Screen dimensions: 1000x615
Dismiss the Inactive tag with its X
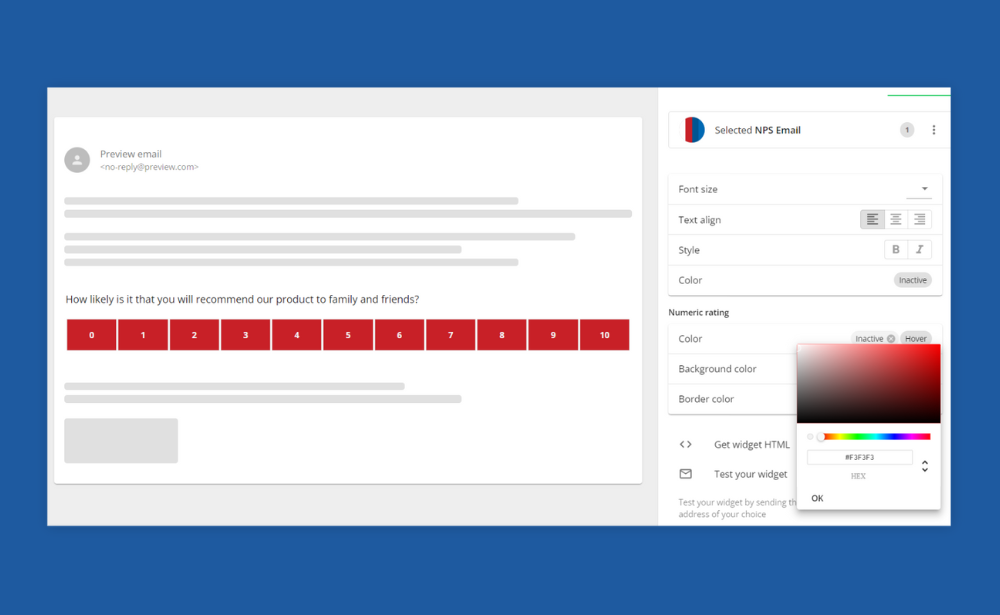[890, 338]
